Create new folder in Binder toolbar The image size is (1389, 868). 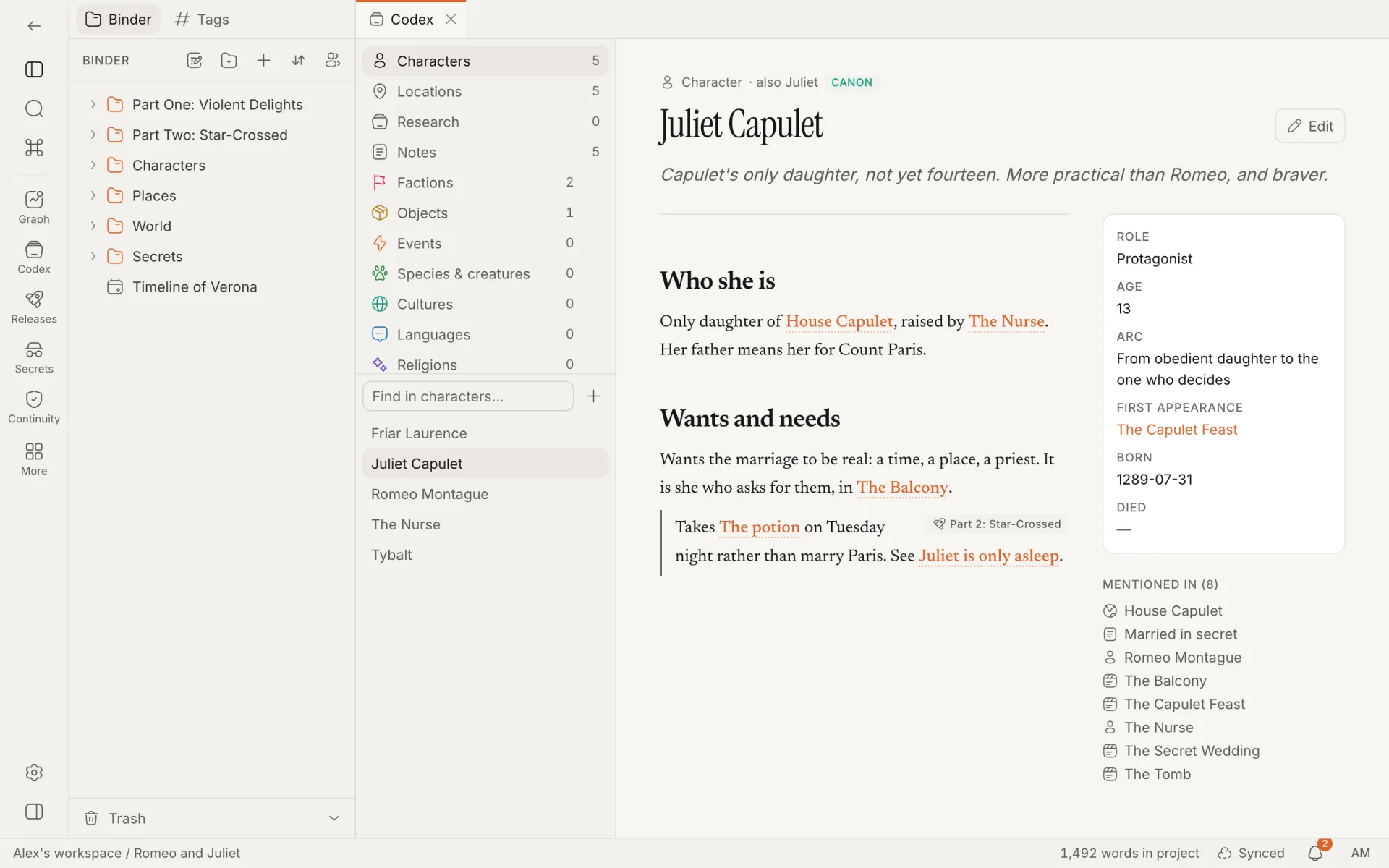[229, 61]
